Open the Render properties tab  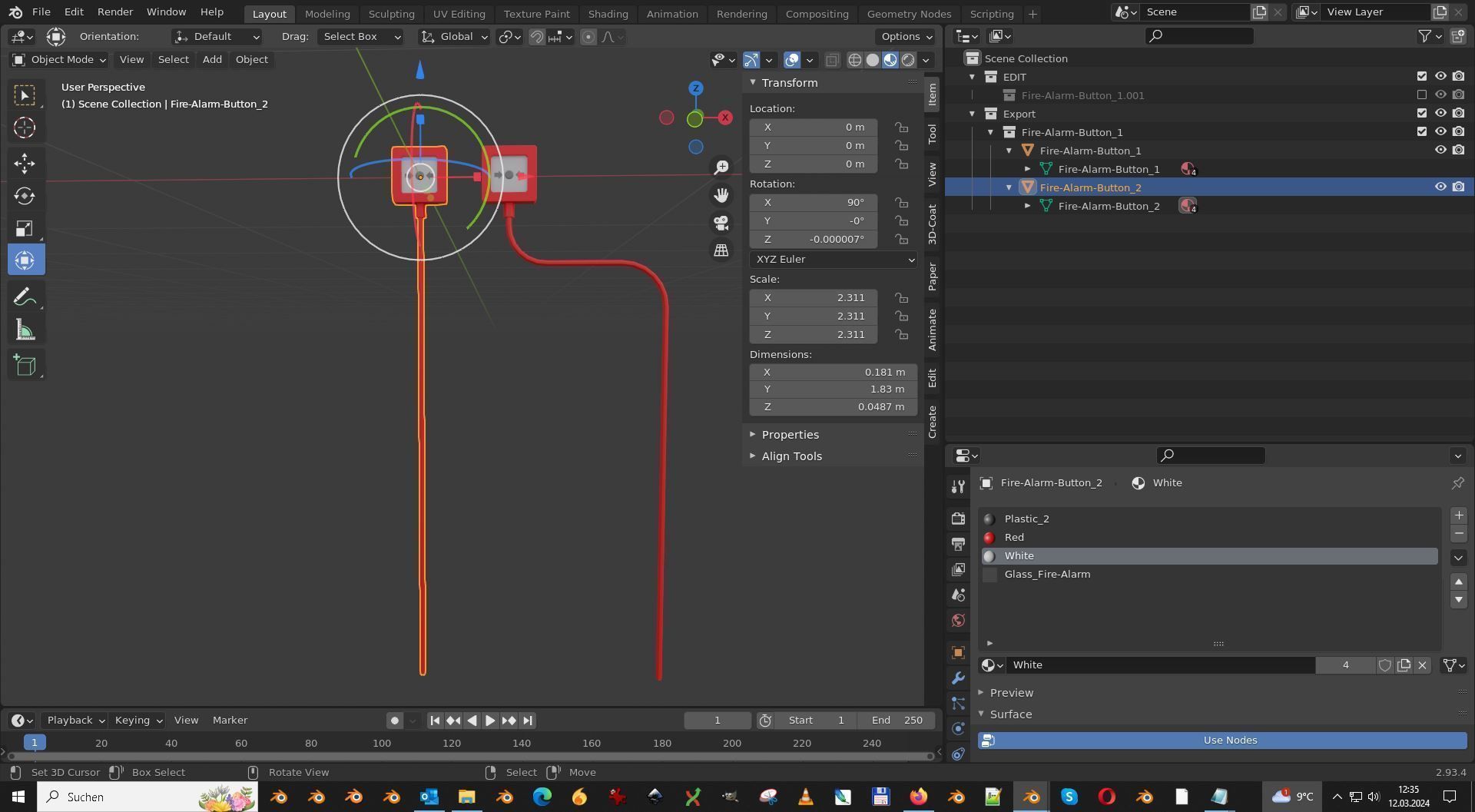[x=958, y=519]
